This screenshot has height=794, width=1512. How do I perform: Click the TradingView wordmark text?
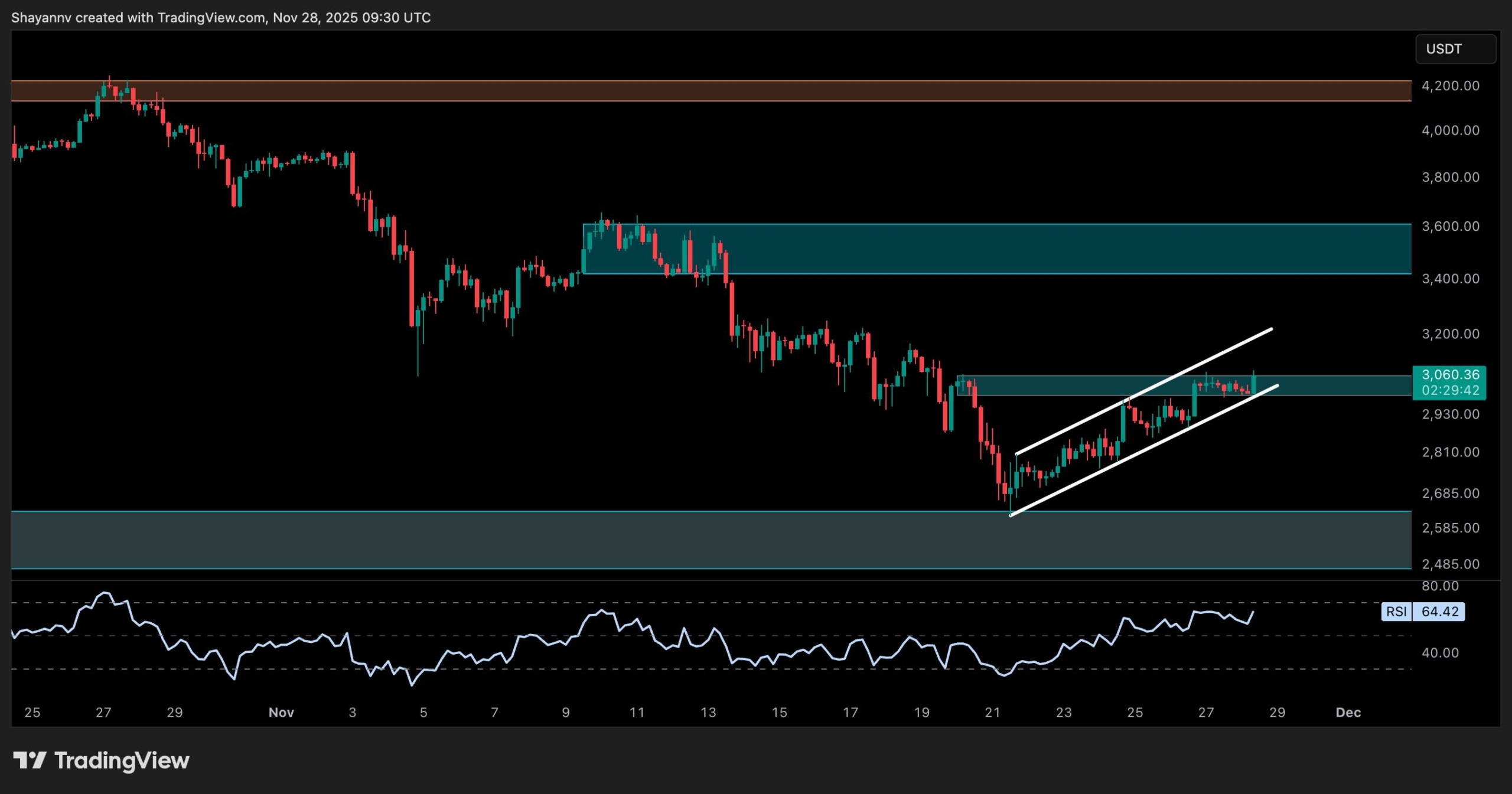122,760
